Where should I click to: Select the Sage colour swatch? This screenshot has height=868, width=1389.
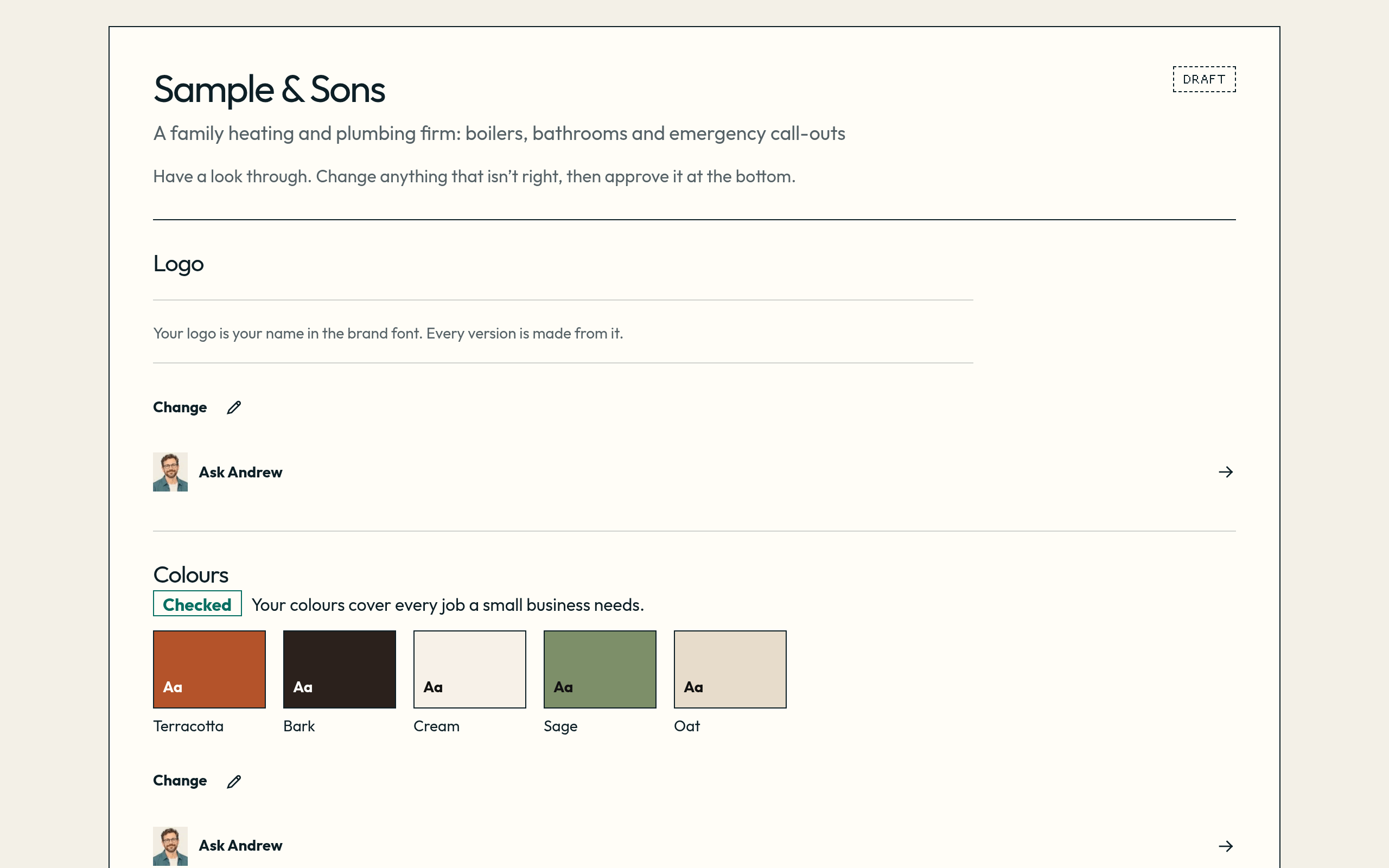(x=600, y=669)
